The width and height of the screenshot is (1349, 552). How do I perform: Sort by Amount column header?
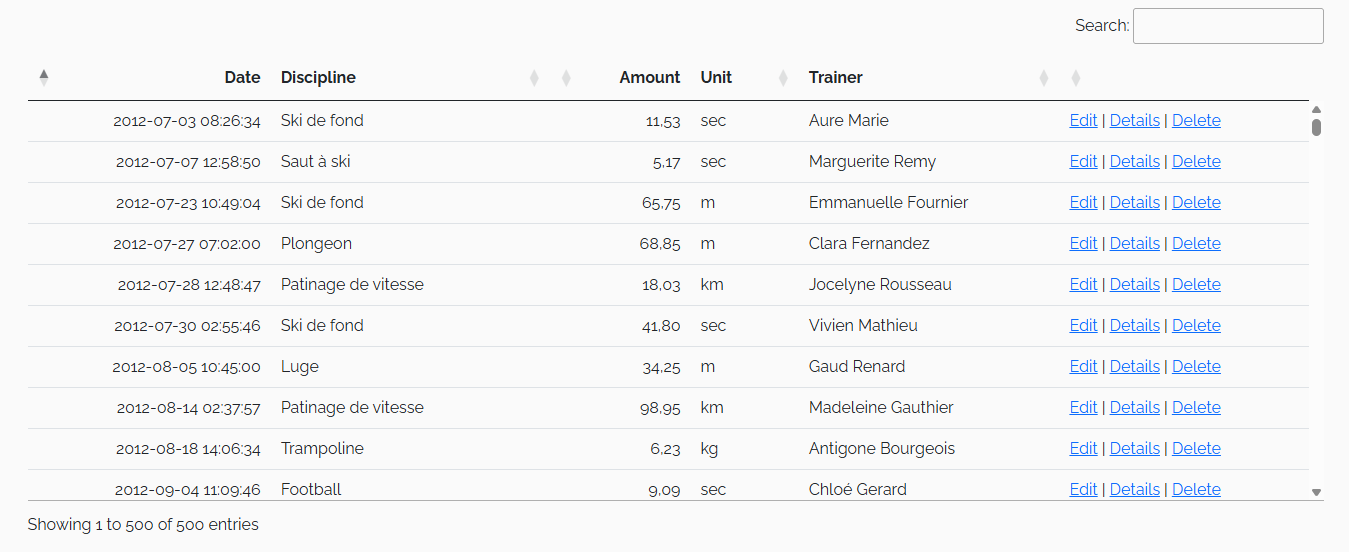[650, 77]
